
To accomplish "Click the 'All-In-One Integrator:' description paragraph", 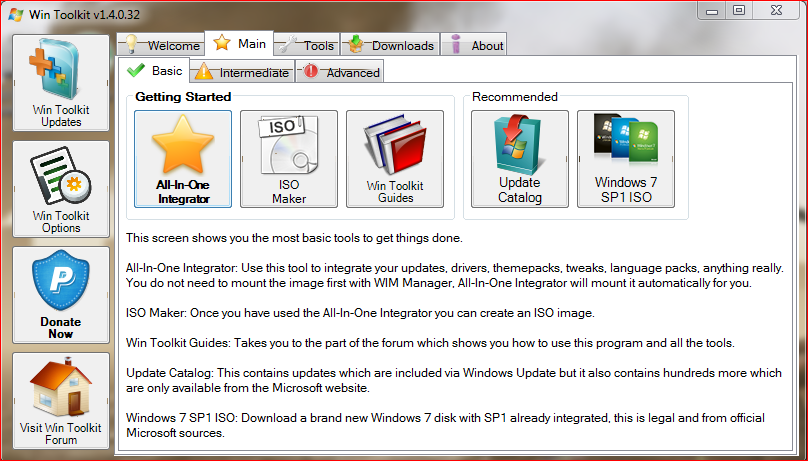I will pyautogui.click(x=454, y=276).
